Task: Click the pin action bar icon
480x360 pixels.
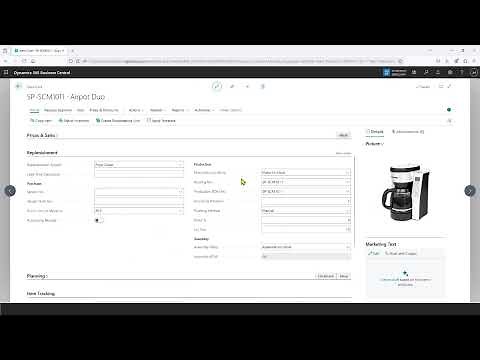Action: click(449, 121)
